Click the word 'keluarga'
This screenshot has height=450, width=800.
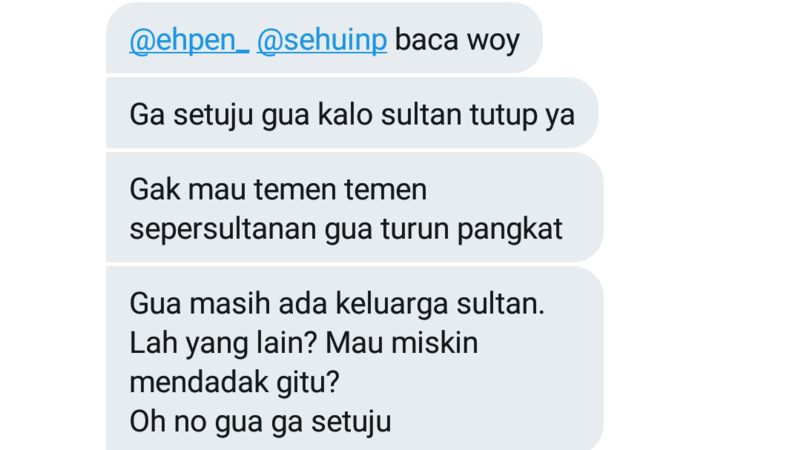[392, 304]
